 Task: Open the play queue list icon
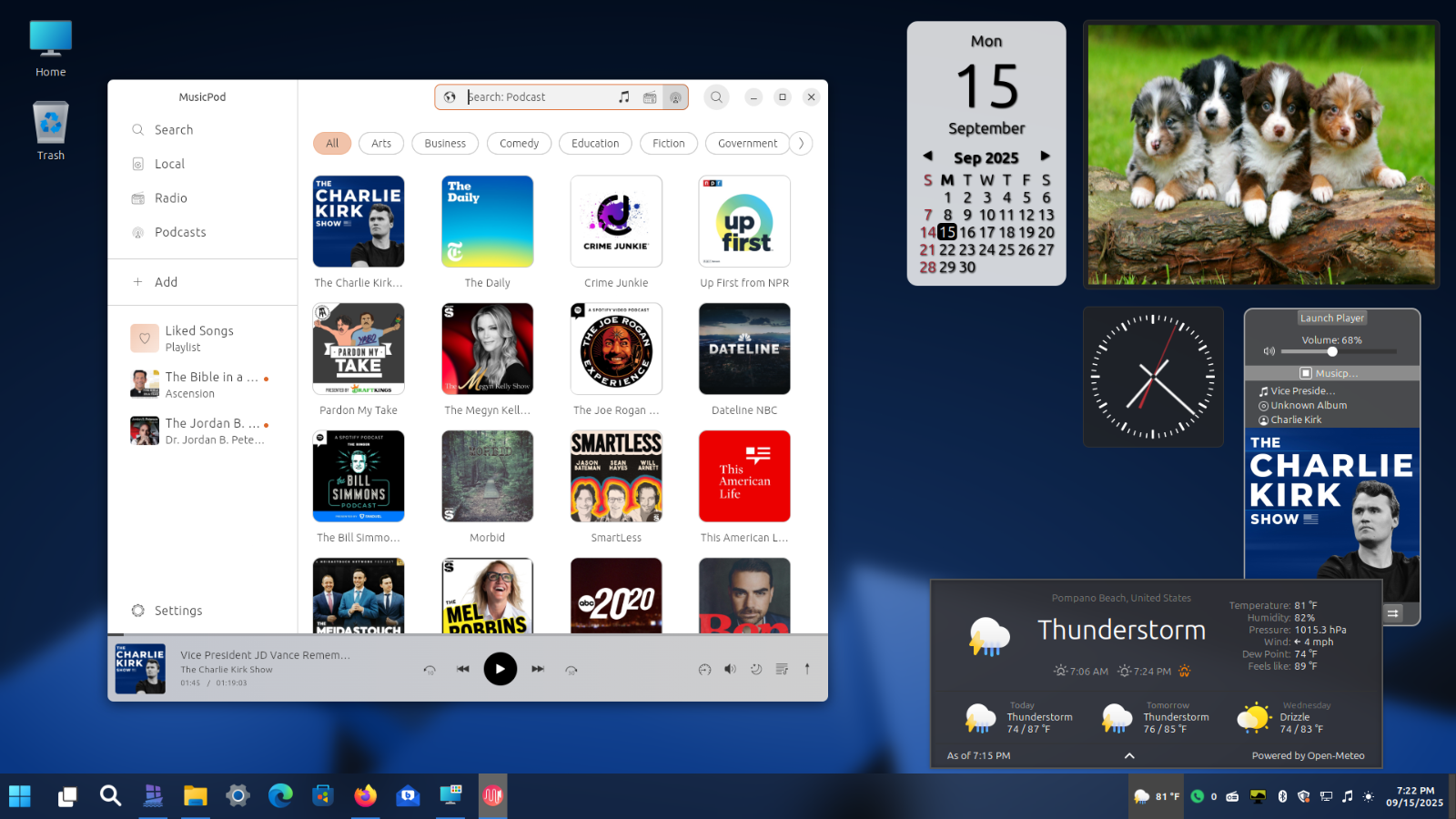[782, 670]
